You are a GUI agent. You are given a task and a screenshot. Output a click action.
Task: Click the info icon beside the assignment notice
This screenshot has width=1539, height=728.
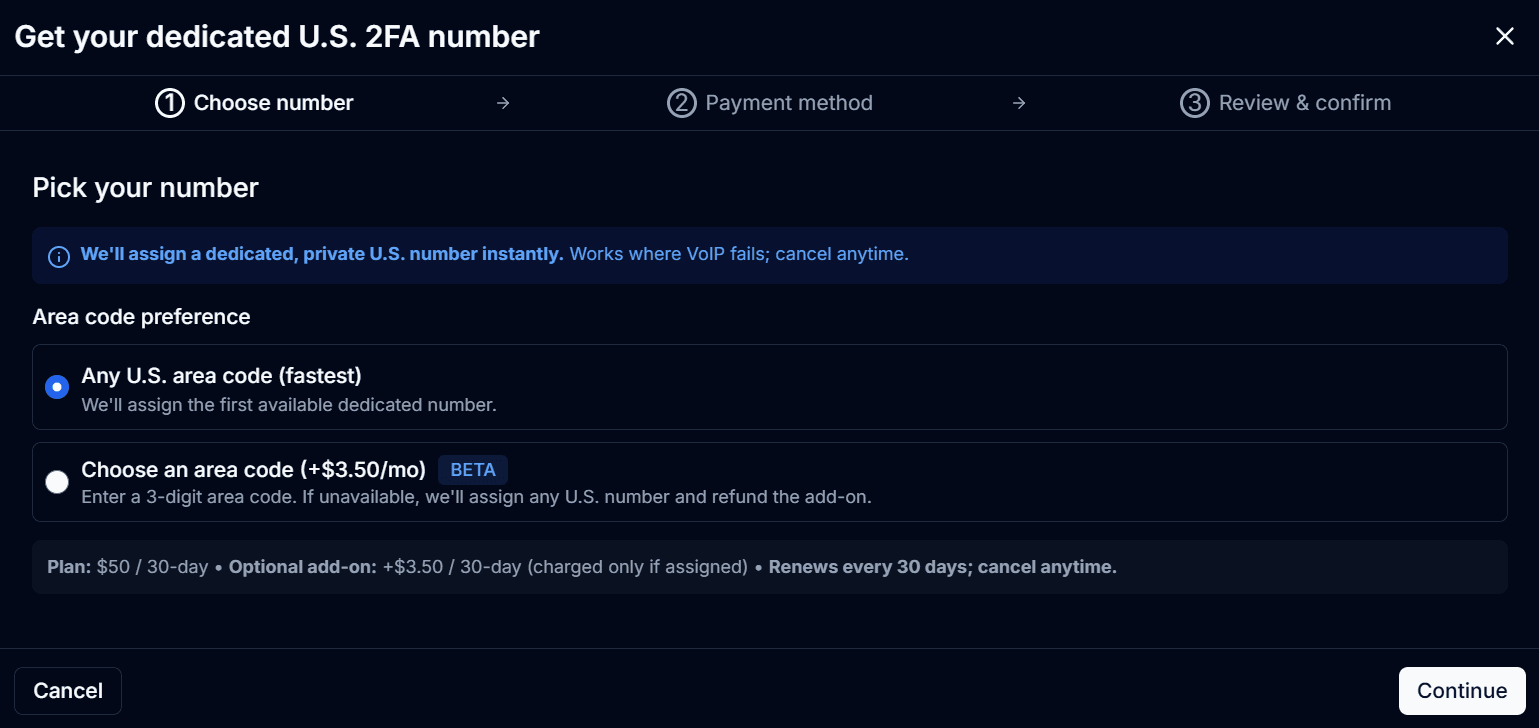coord(58,256)
